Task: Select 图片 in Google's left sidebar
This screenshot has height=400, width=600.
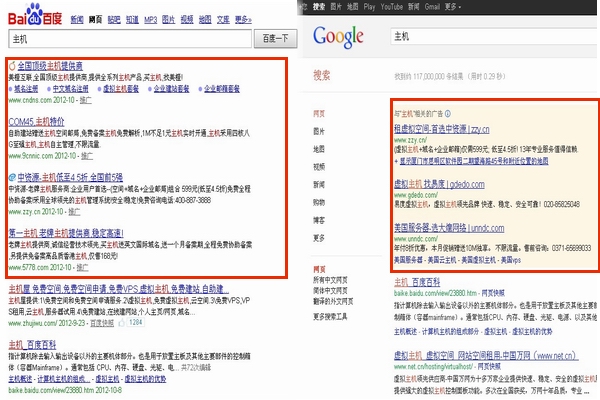Action: (x=320, y=131)
